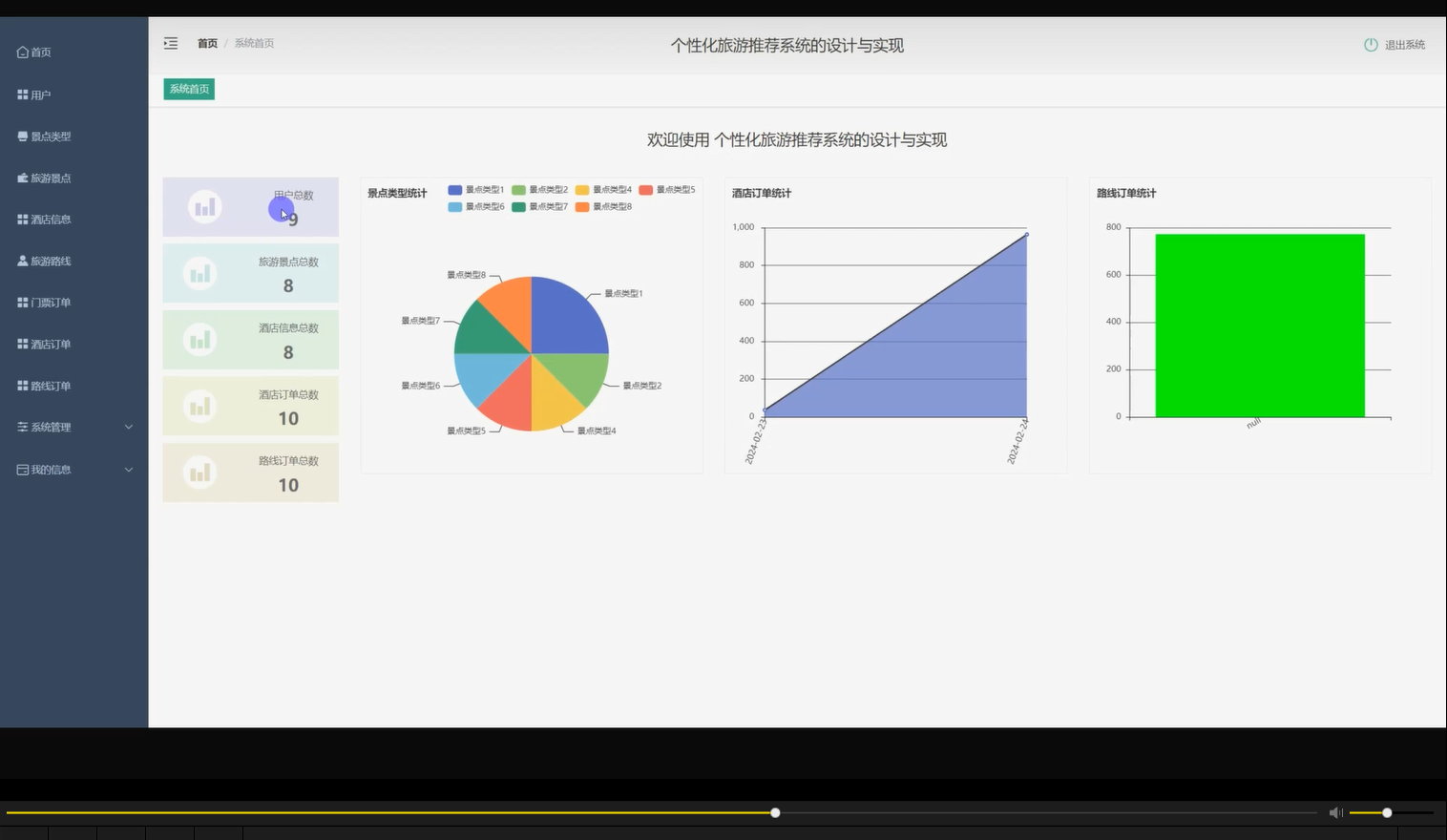Screen dimensions: 1447x840
Task: Open 酒店订单 in the sidebar menu
Action: coord(73,345)
